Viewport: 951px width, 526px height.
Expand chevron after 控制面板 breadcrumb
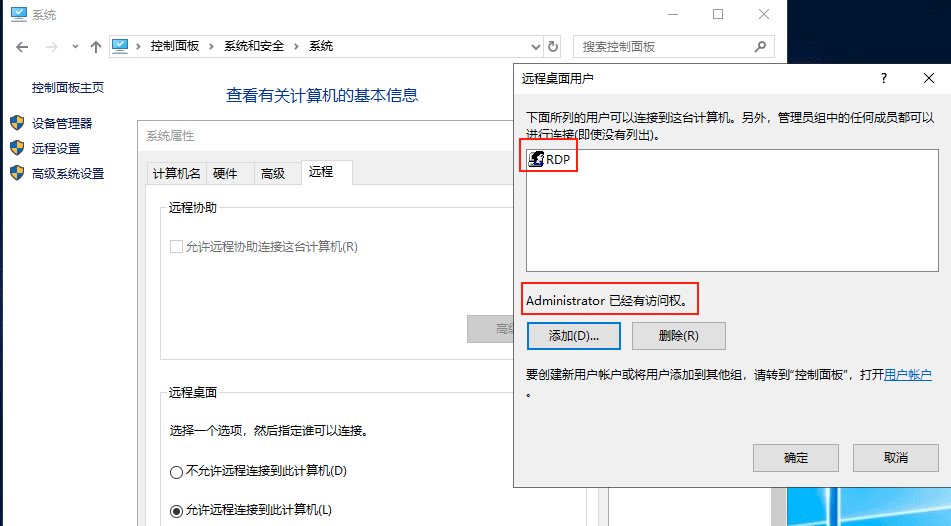click(212, 47)
